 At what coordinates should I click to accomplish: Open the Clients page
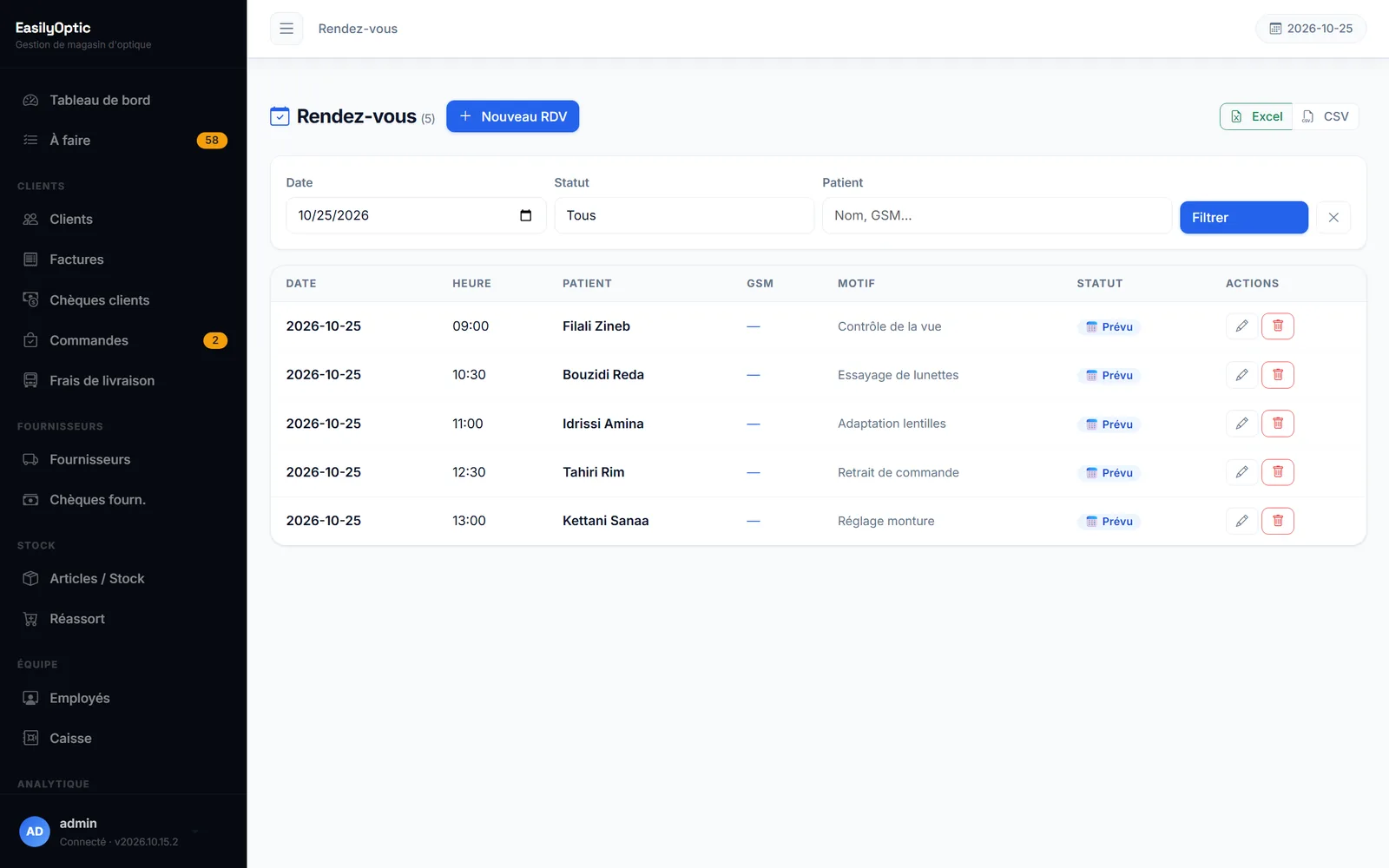tap(123, 220)
